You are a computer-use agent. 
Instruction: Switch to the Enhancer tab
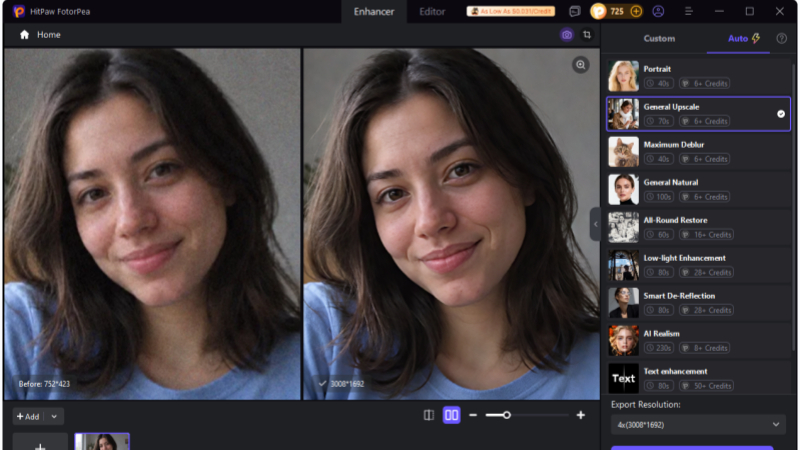374,11
